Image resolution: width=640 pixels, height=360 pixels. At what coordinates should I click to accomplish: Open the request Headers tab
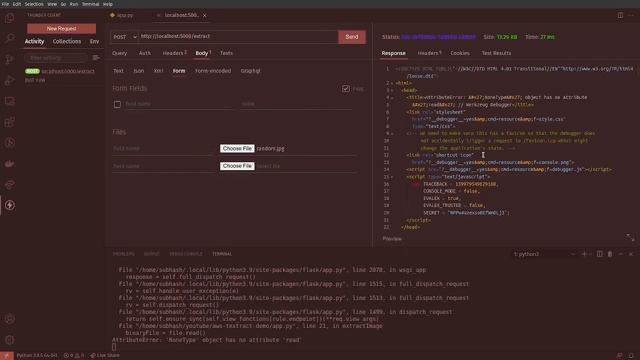(x=174, y=53)
